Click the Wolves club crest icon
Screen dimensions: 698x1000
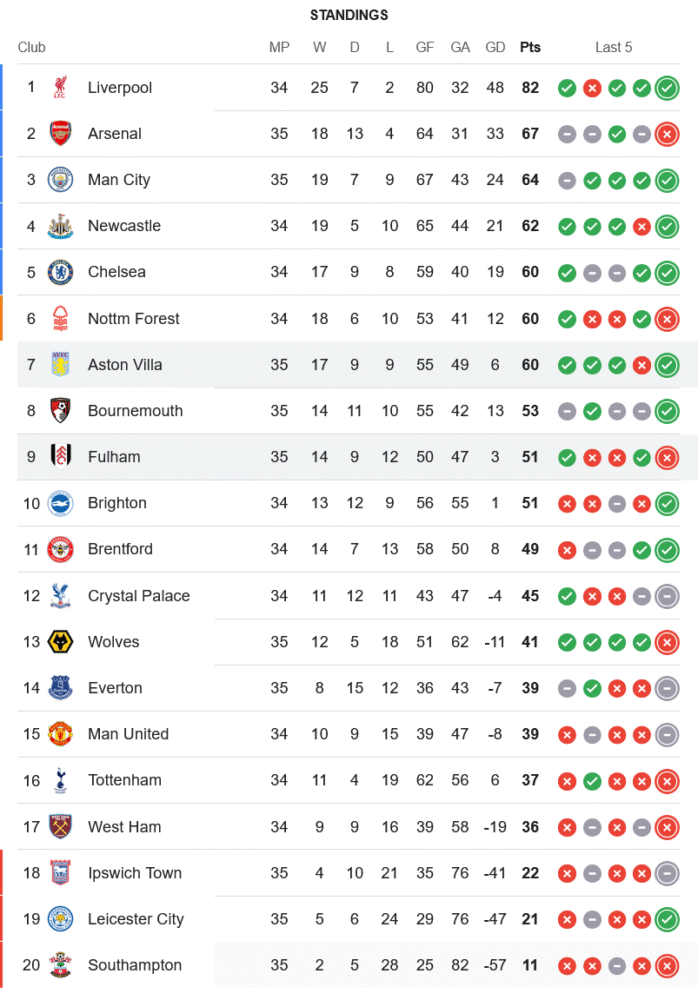(x=60, y=641)
